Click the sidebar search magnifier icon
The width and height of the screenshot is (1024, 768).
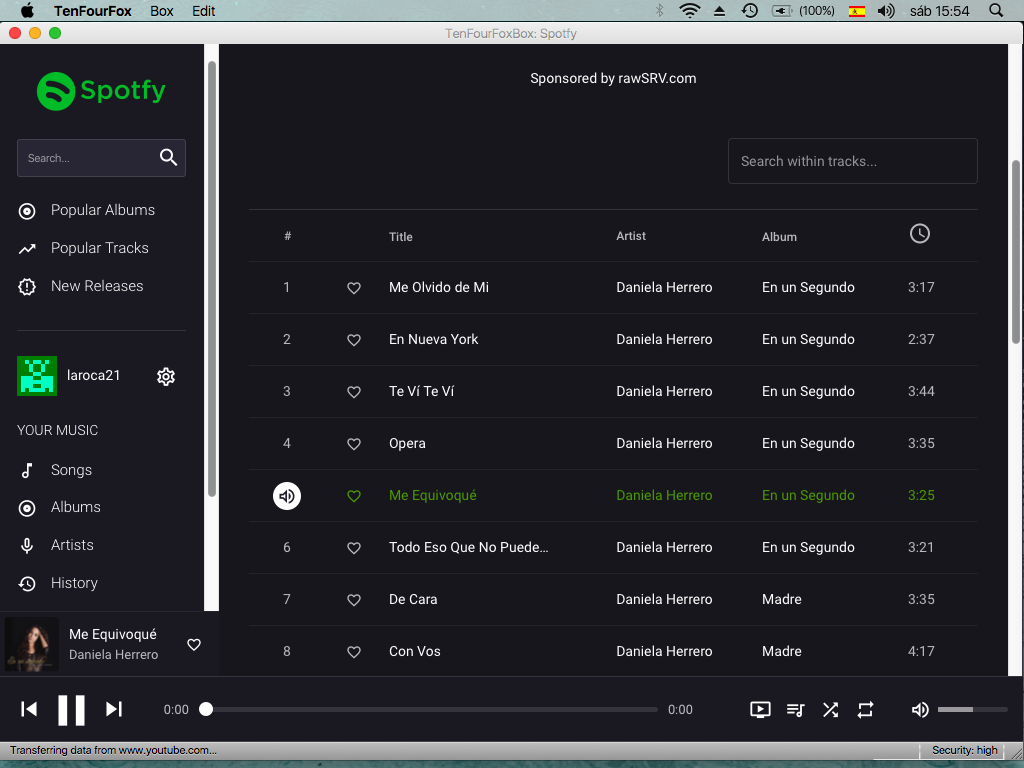coord(168,157)
